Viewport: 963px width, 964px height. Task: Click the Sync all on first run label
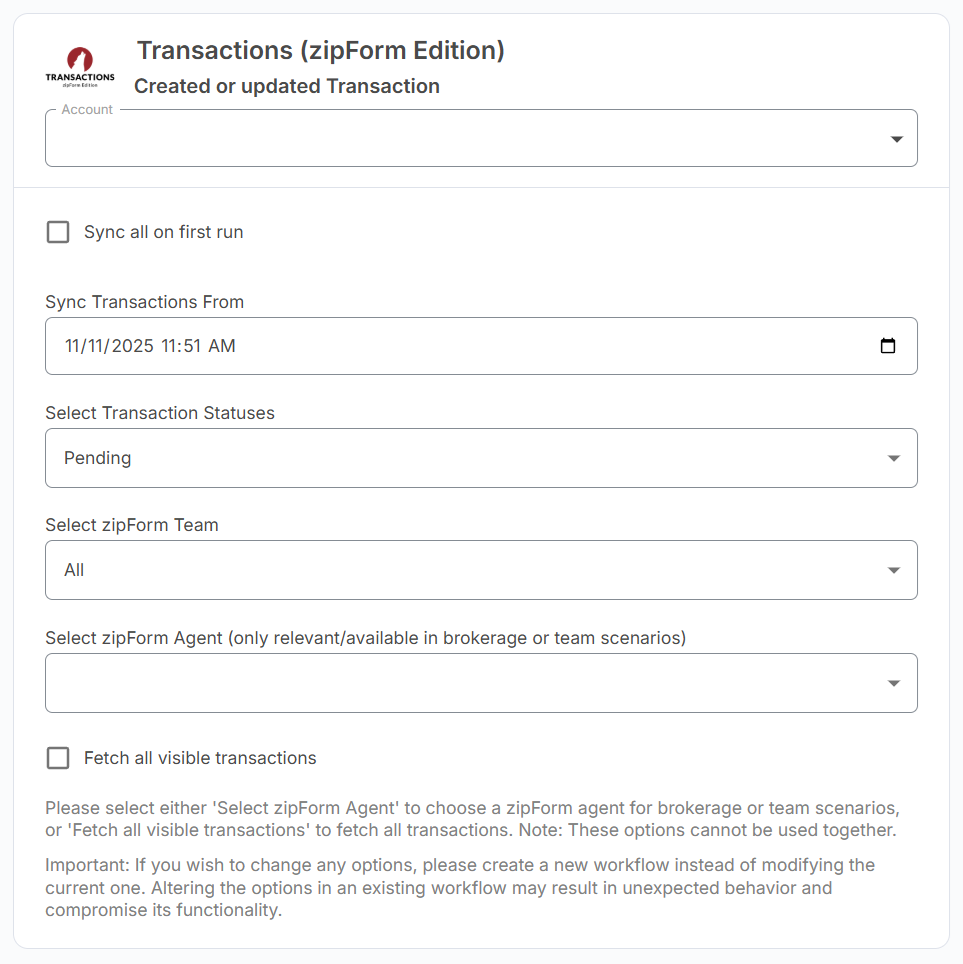pos(164,232)
